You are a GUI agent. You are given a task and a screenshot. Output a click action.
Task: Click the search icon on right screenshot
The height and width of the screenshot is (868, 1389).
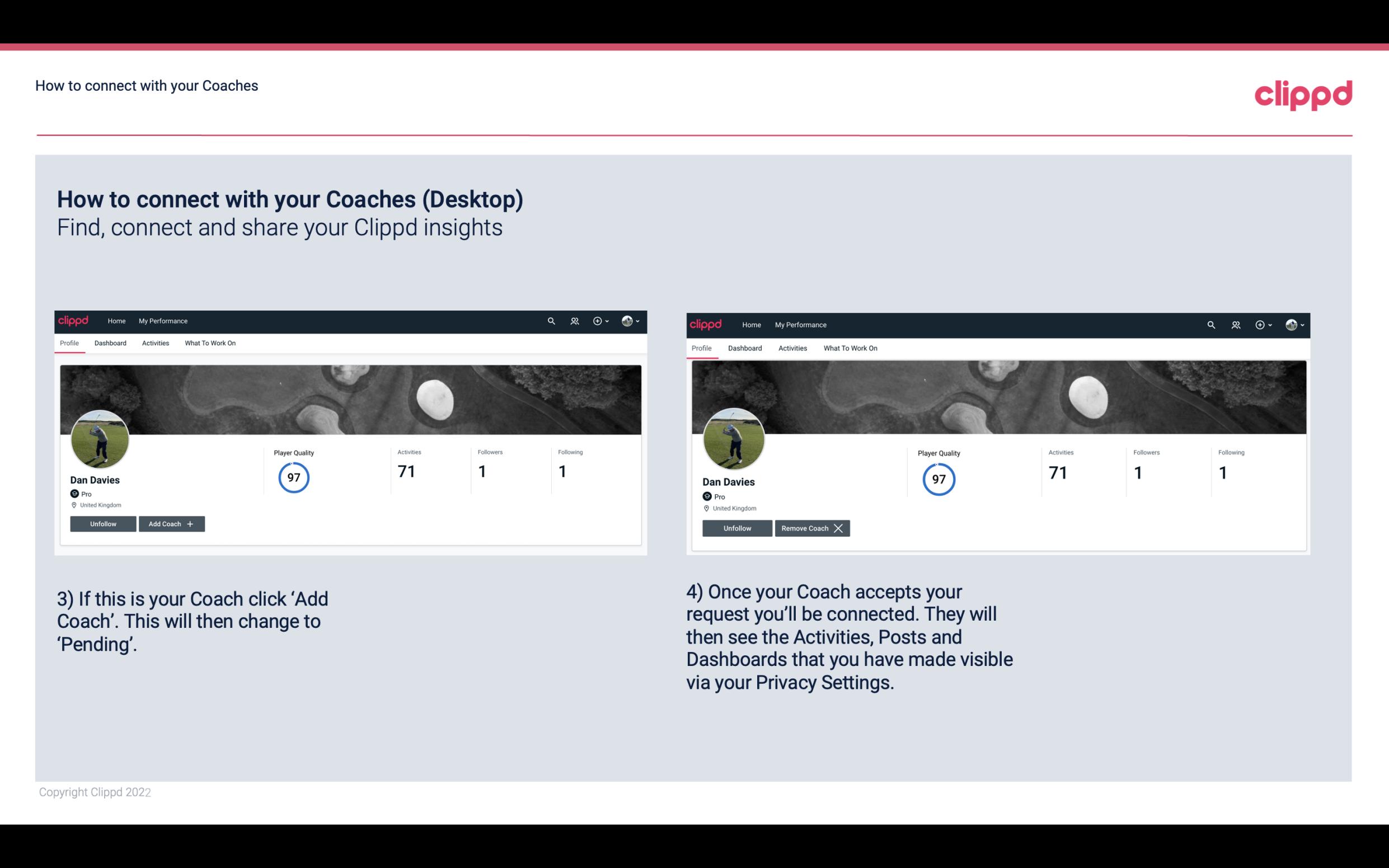coord(1211,324)
